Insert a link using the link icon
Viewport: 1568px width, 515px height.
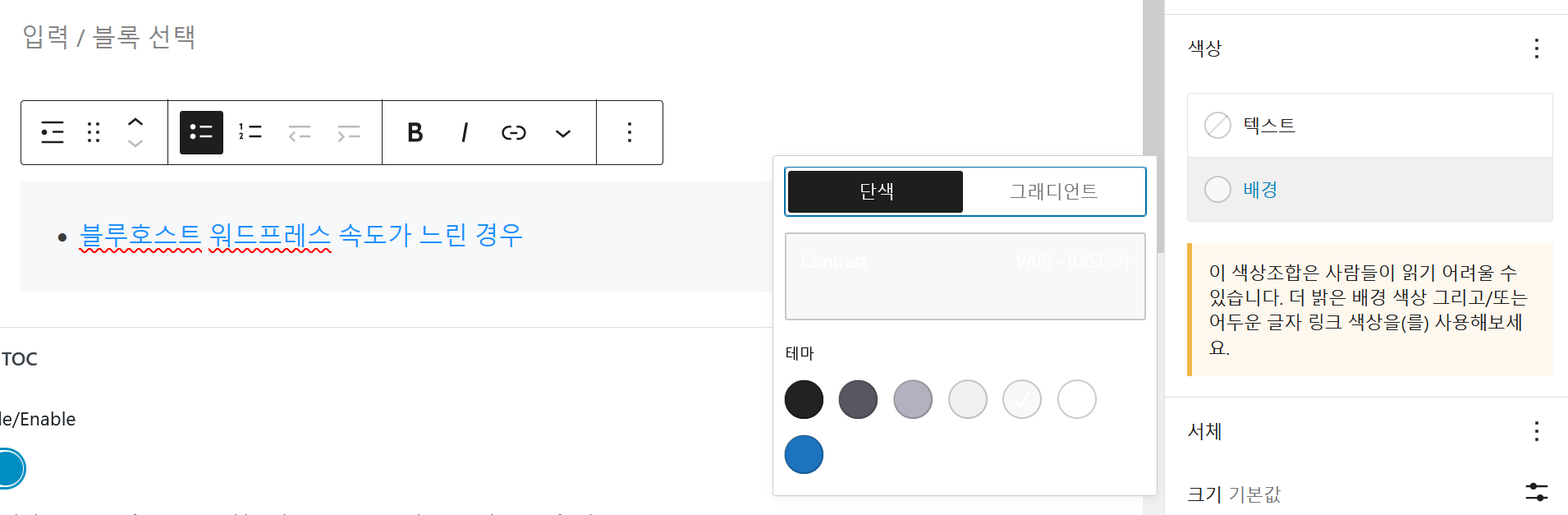click(x=513, y=132)
